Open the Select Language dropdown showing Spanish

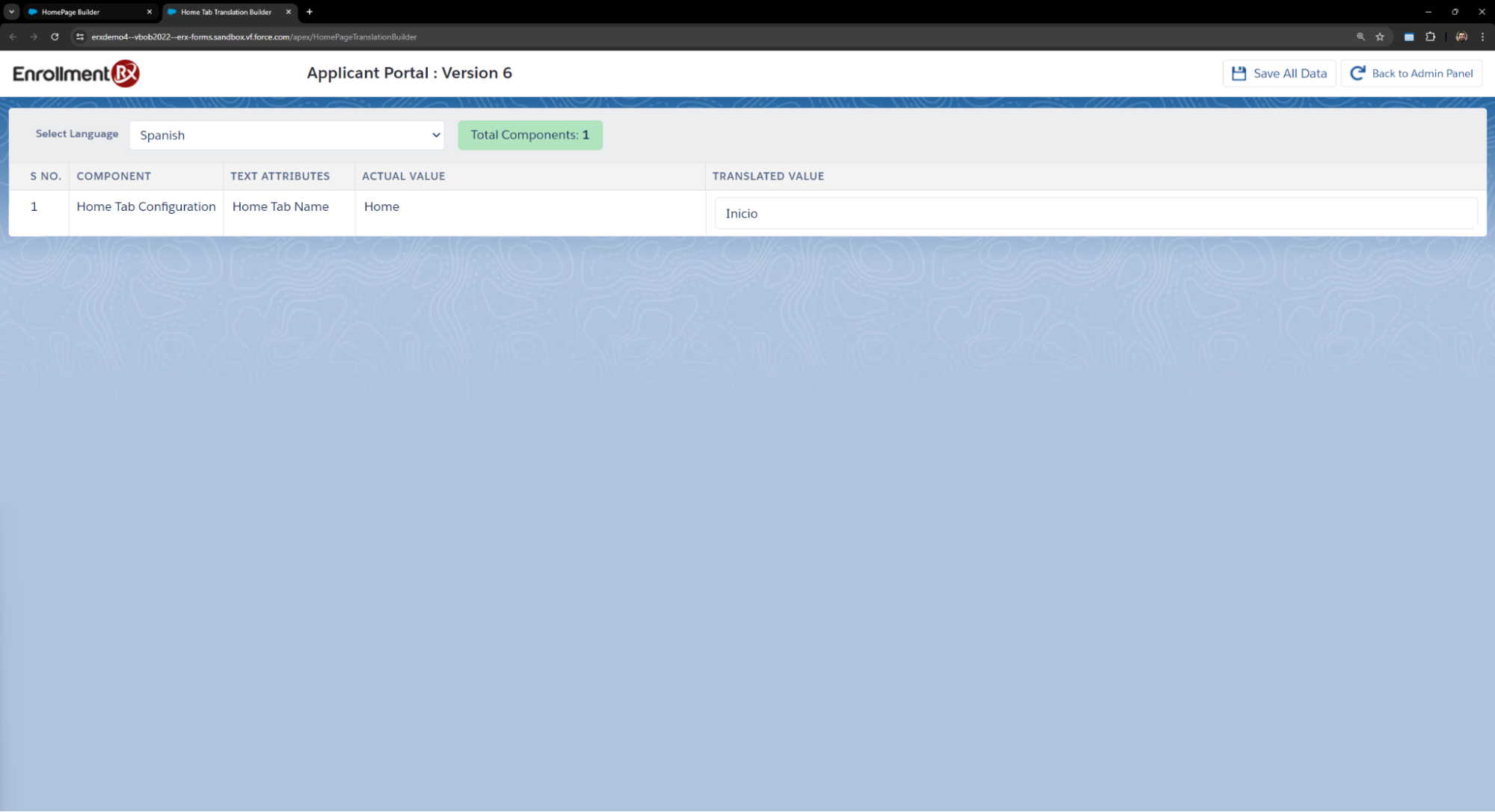[x=286, y=135]
